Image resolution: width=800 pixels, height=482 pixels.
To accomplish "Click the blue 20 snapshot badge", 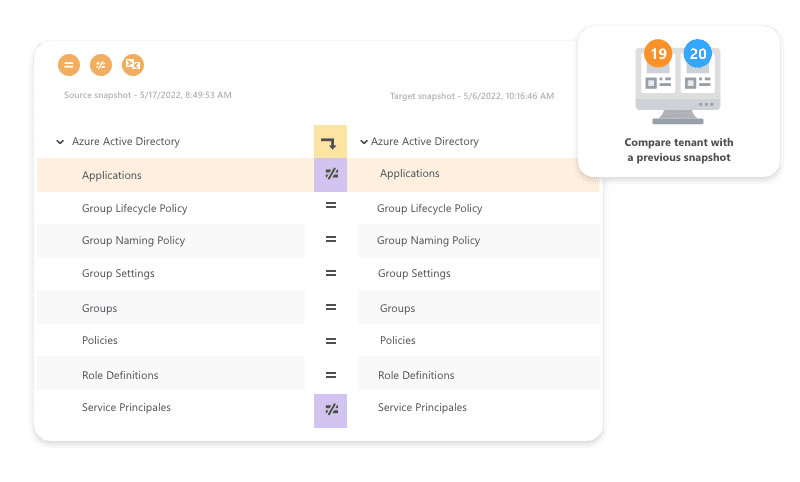I will click(x=697, y=53).
